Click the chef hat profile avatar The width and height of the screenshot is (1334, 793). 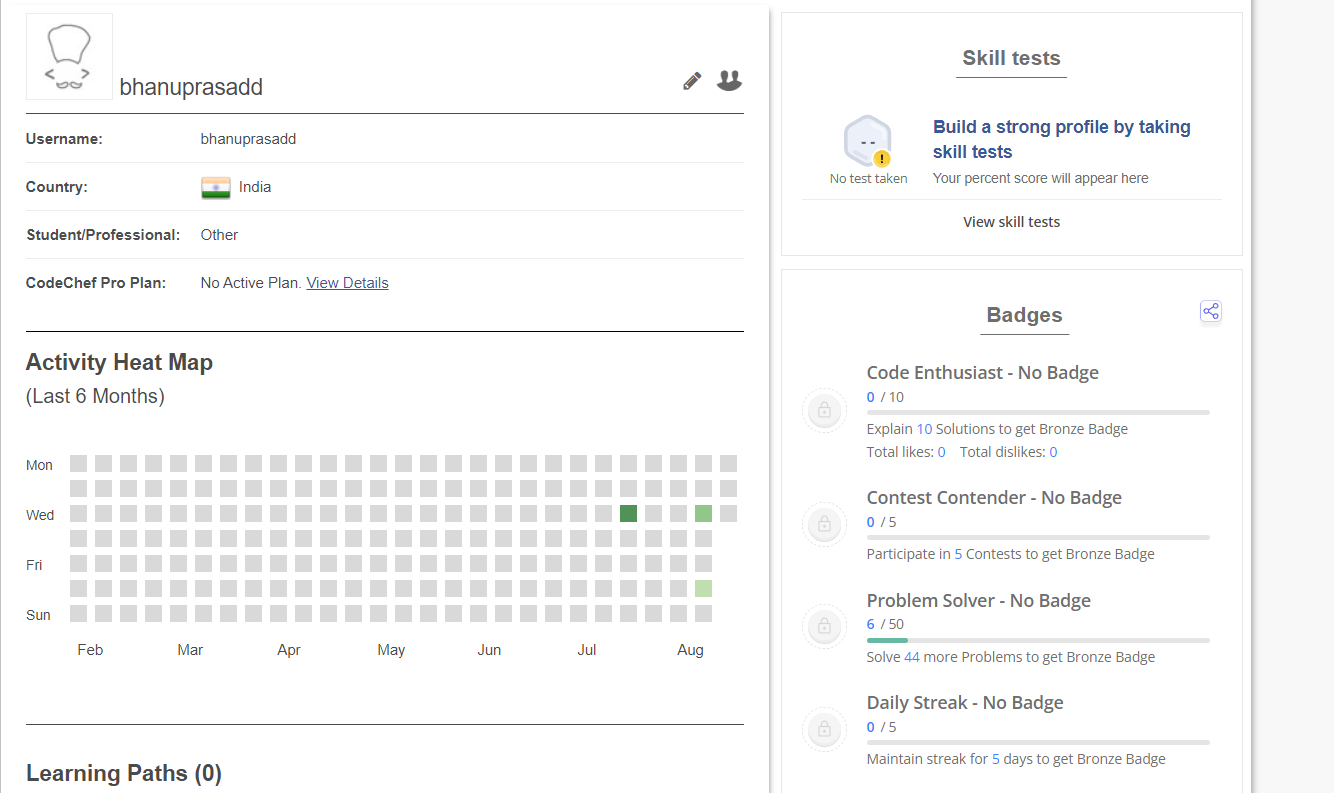[69, 57]
